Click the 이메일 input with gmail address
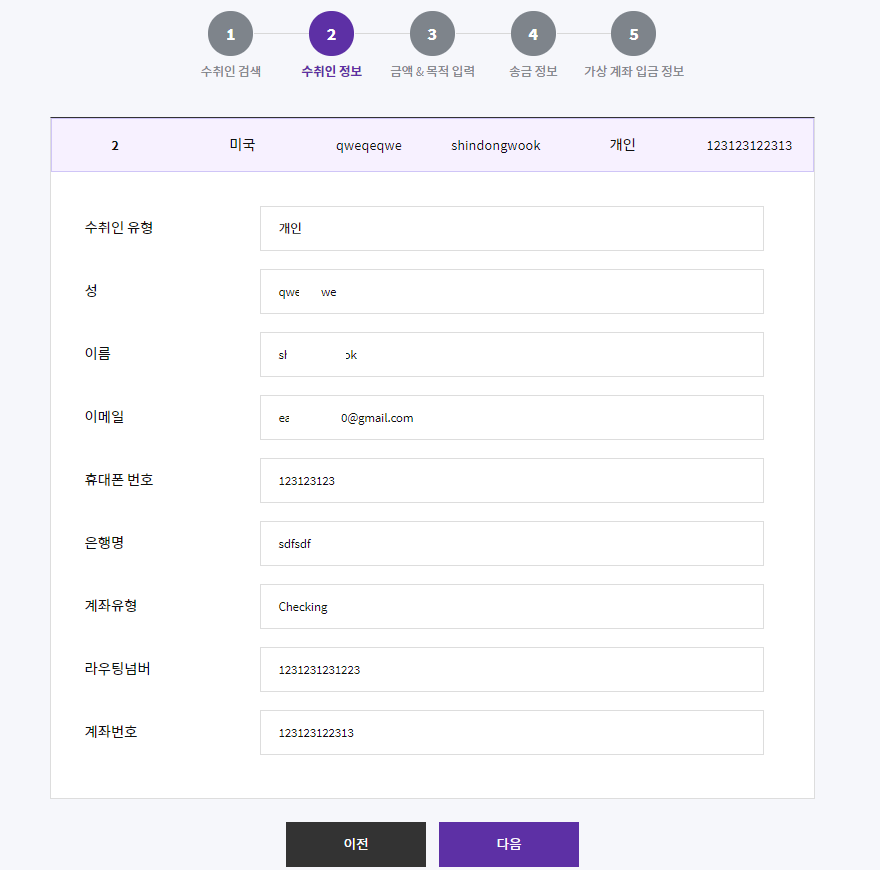This screenshot has width=880, height=870. click(512, 418)
